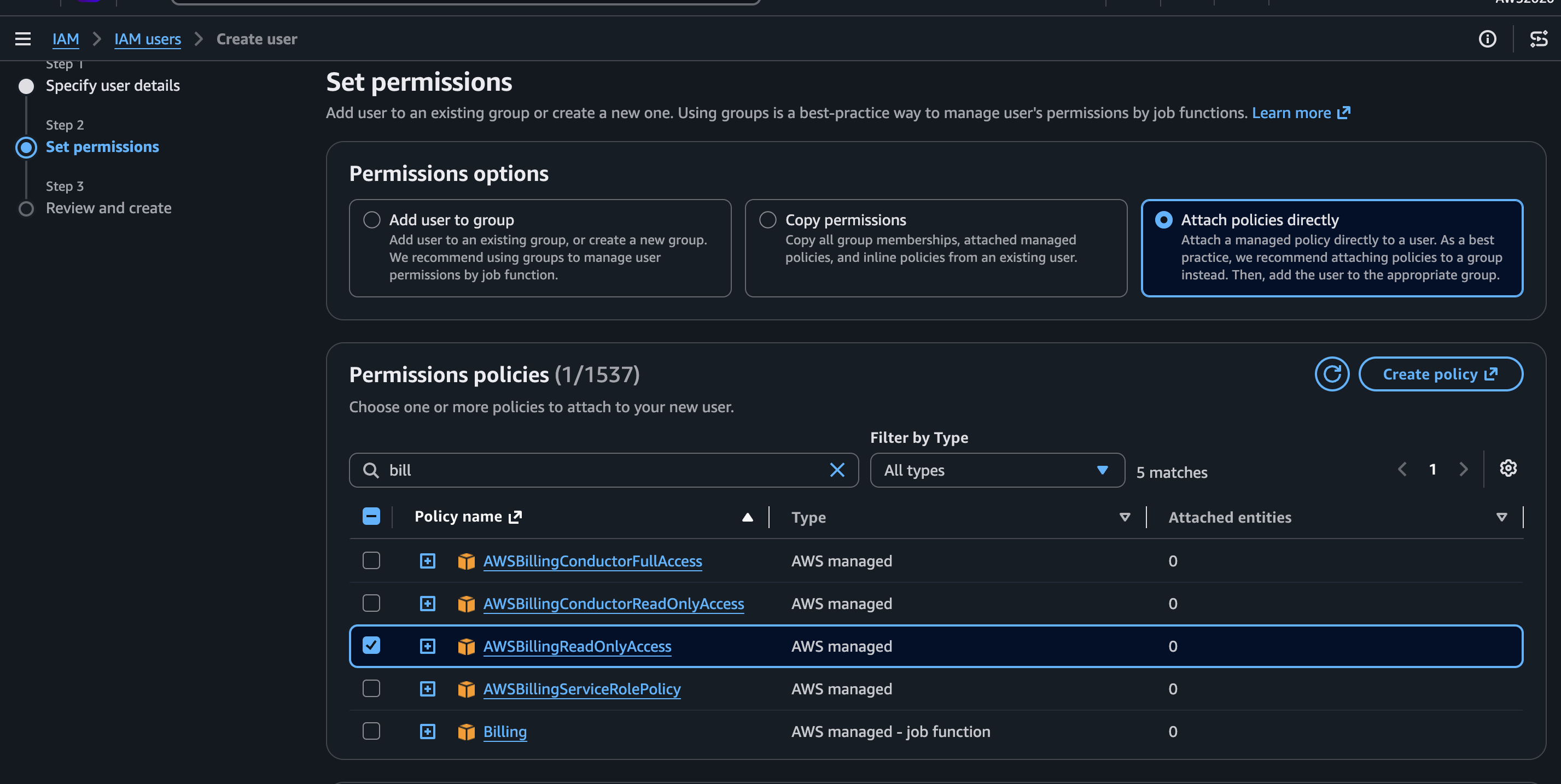Click the orange box icon for AWSBillingReadOnlyAccess
Screen dimensions: 1561x784
pos(466,646)
